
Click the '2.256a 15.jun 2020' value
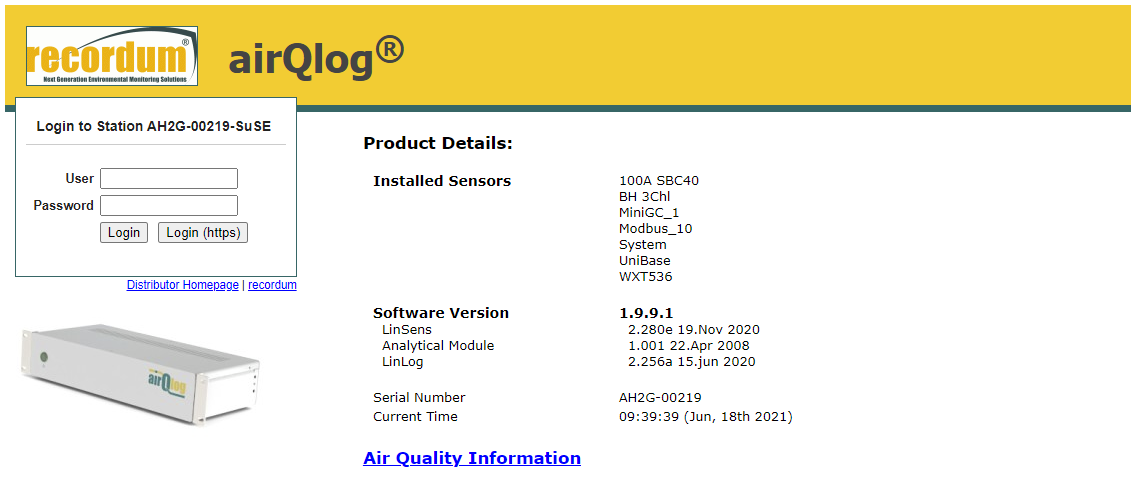pyautogui.click(x=692, y=362)
